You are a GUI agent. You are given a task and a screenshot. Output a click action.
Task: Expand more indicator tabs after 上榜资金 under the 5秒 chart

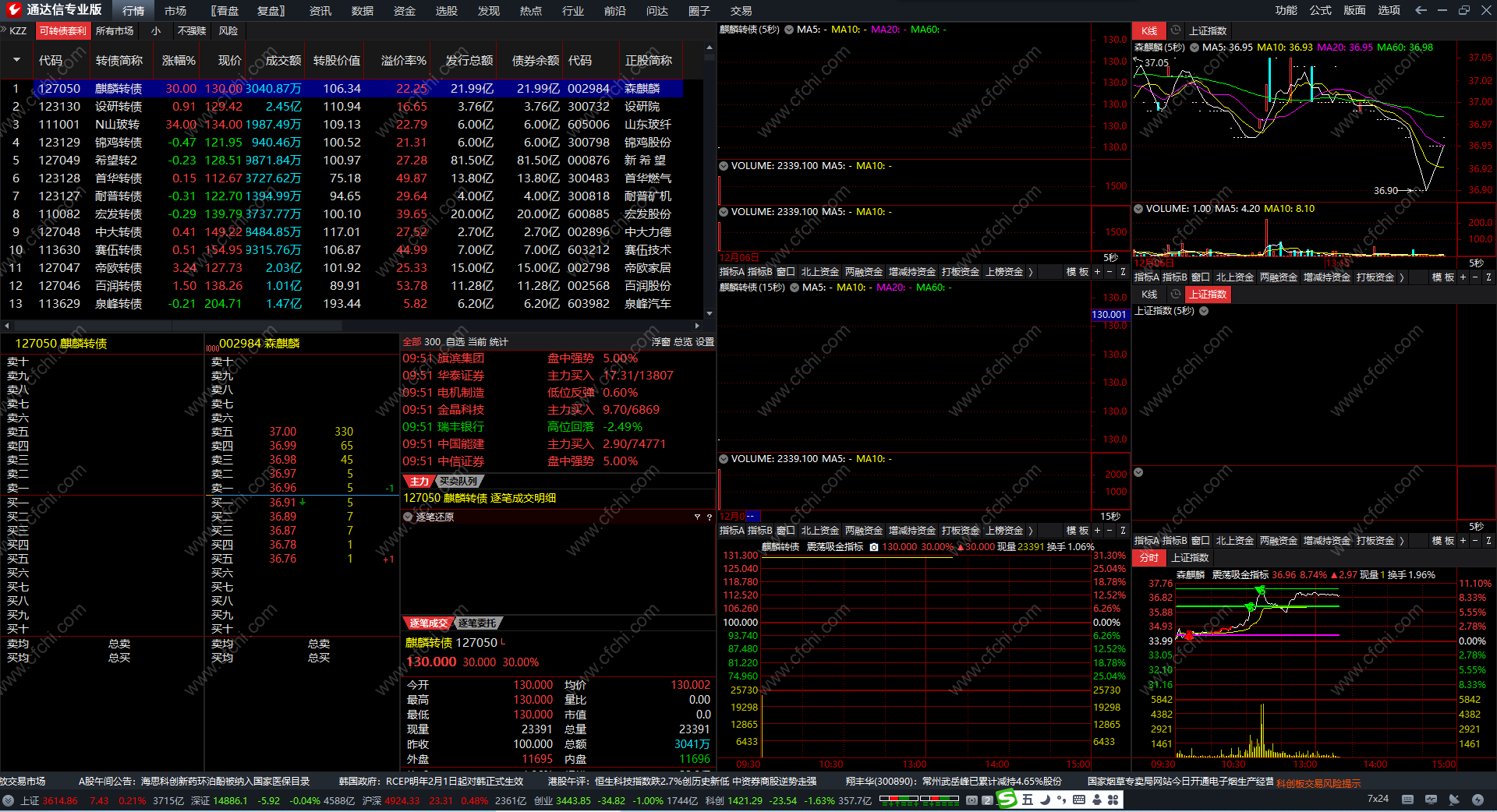(1031, 272)
